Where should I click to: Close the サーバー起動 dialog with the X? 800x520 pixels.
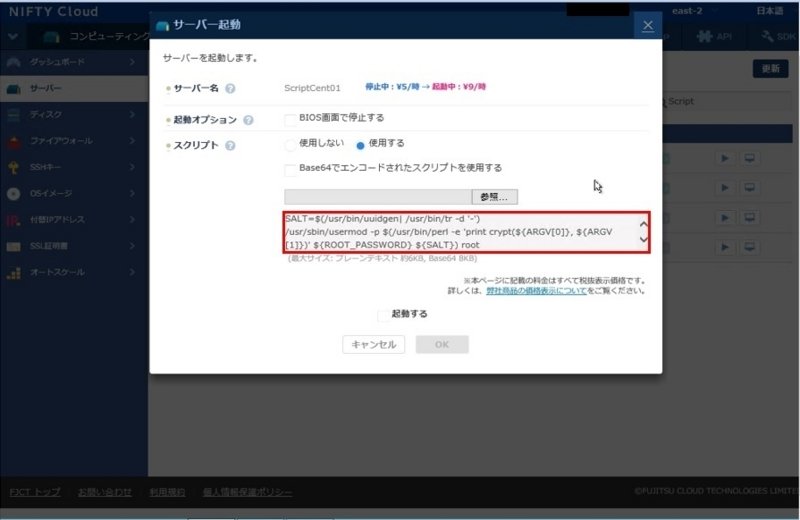pos(648,25)
